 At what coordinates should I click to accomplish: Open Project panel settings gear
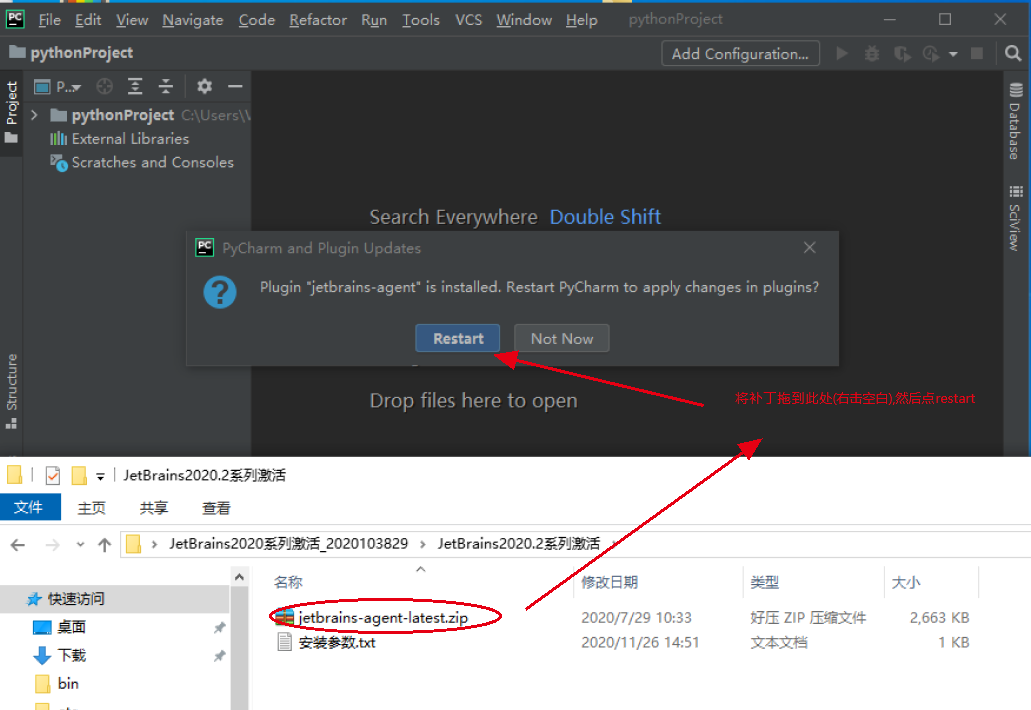(x=204, y=86)
